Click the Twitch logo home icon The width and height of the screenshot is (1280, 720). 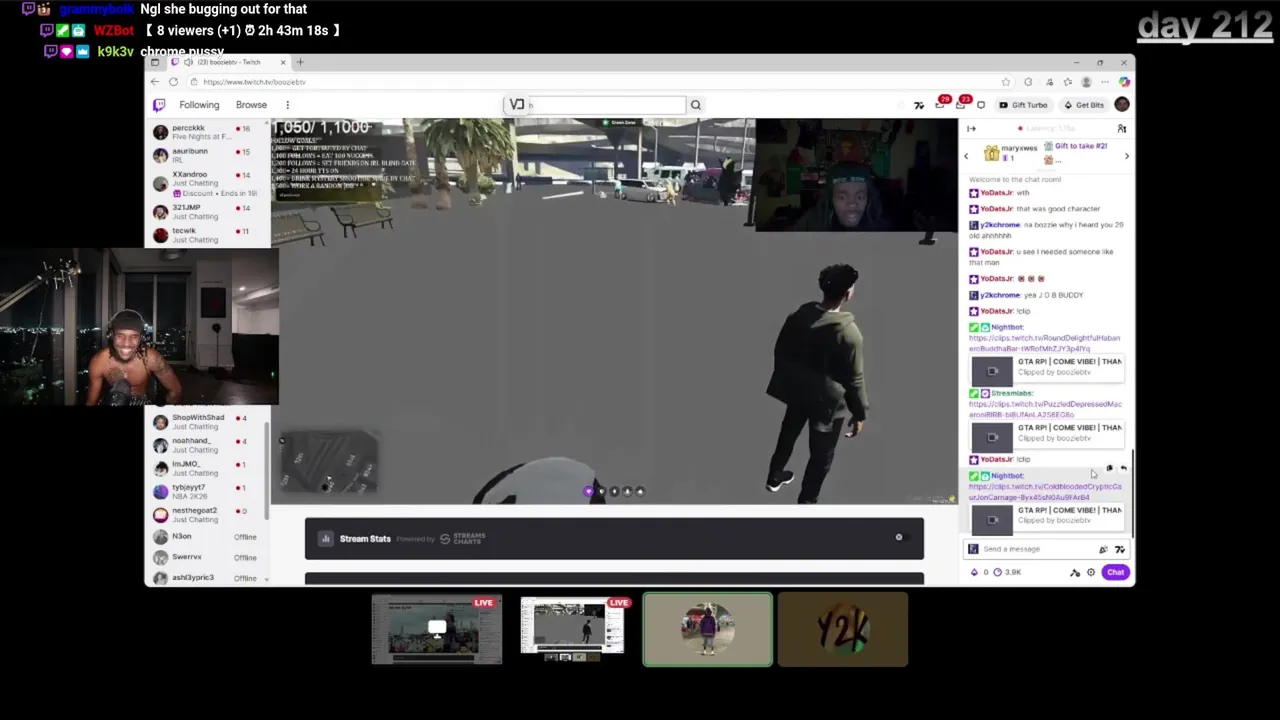click(x=159, y=105)
